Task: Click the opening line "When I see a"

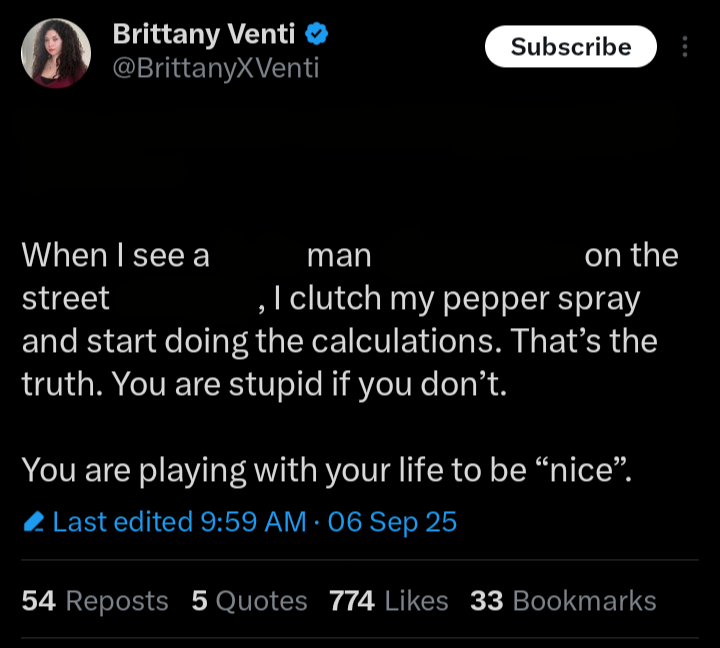Action: (x=116, y=256)
